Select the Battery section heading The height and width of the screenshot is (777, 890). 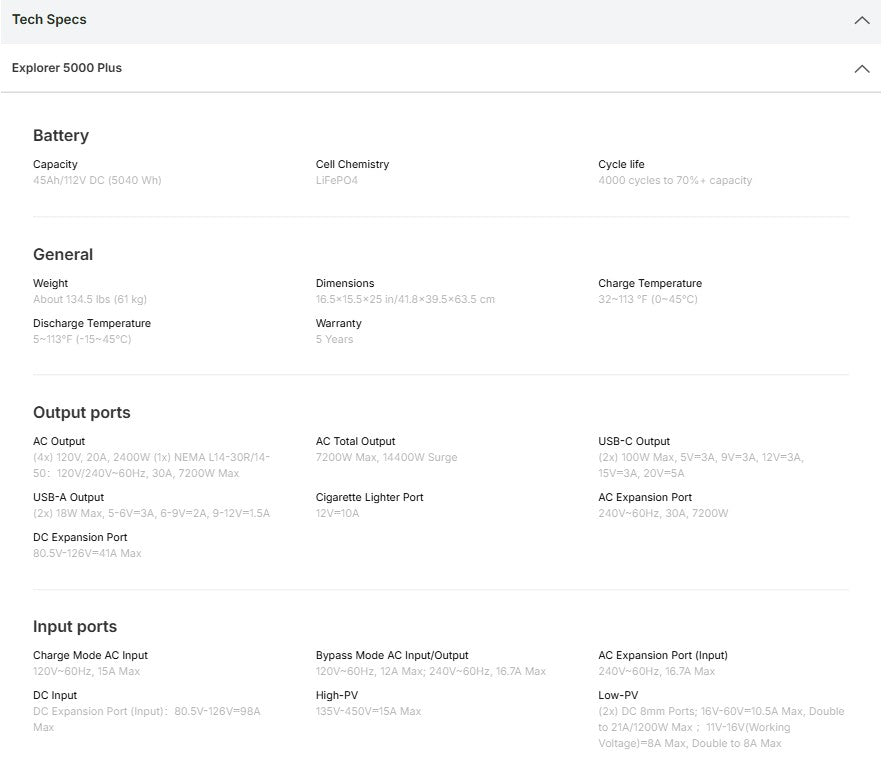point(61,136)
